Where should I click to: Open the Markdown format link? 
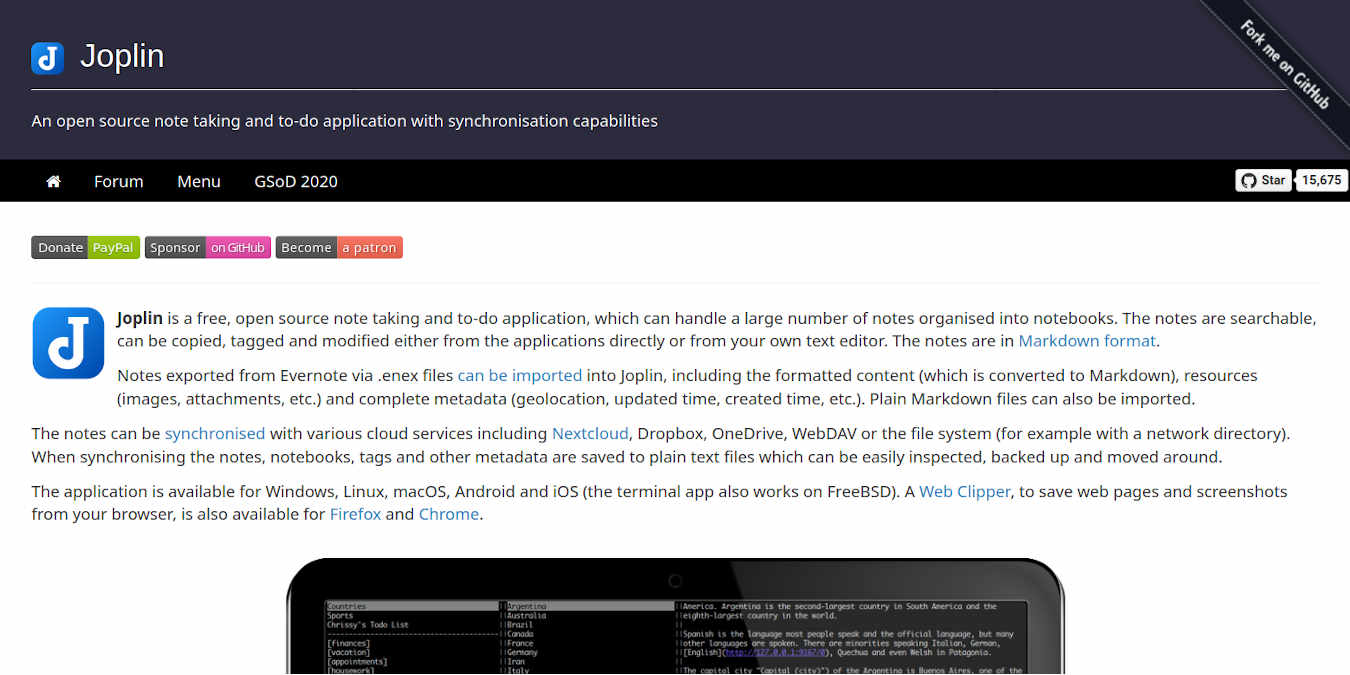pyautogui.click(x=1087, y=341)
